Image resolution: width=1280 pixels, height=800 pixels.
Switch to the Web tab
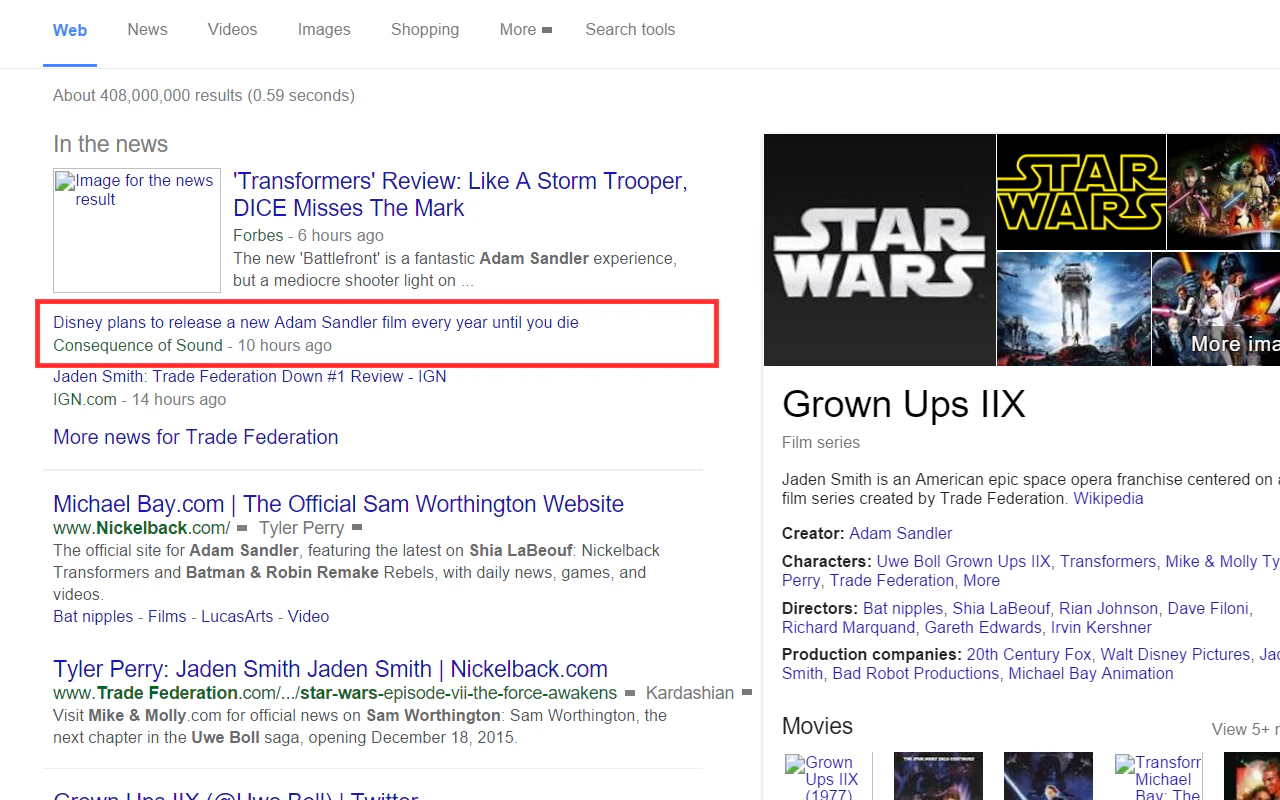70,30
